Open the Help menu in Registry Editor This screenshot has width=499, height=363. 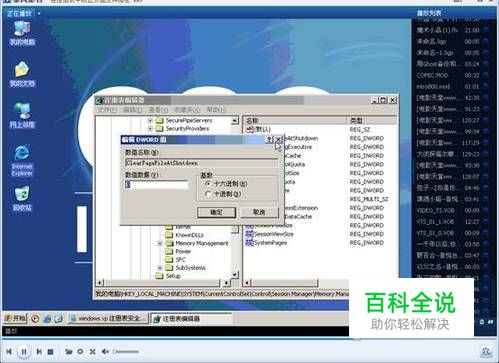point(216,110)
